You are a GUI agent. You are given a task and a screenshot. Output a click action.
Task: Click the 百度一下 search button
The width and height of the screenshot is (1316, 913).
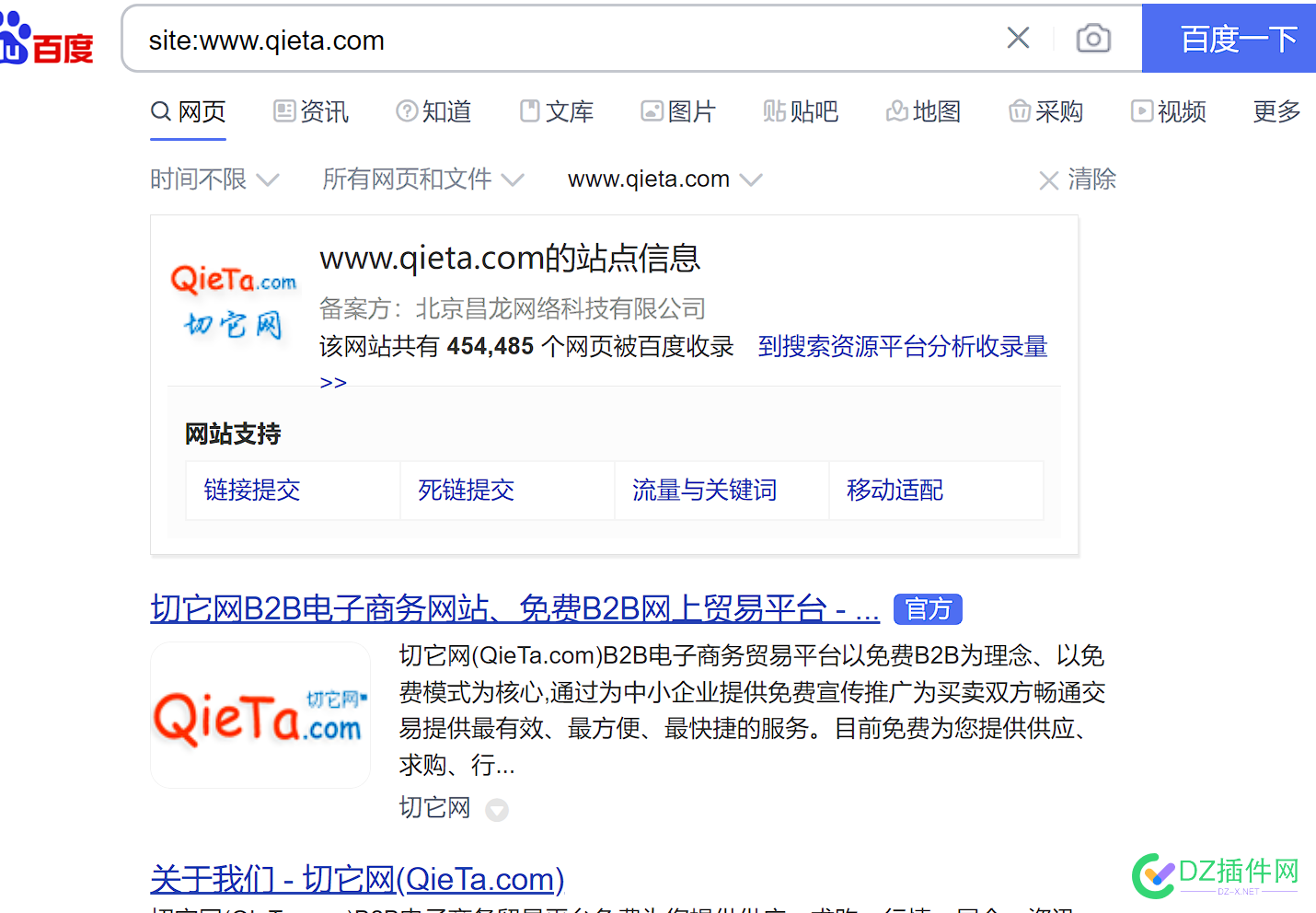[1229, 39]
